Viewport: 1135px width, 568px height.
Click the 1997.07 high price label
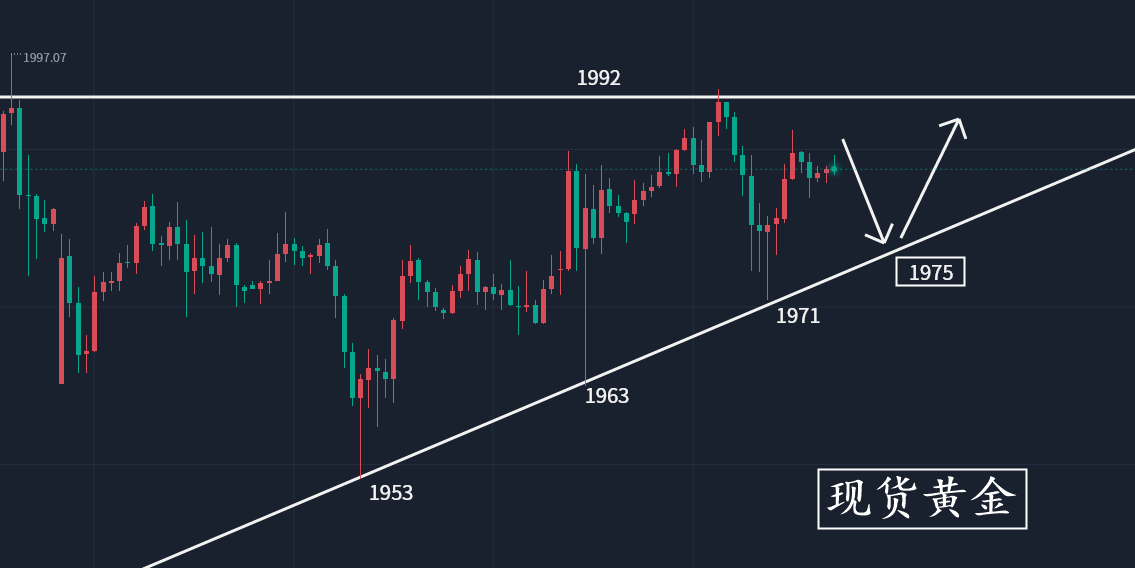[x=44, y=58]
